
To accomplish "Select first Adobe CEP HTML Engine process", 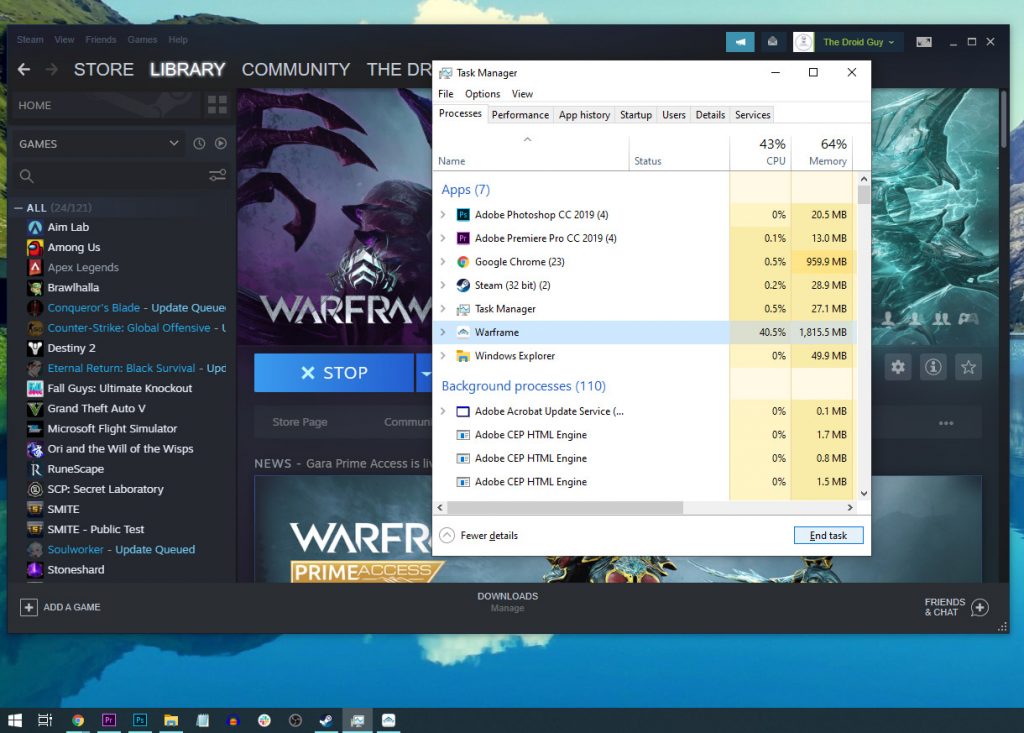I will click(643, 434).
